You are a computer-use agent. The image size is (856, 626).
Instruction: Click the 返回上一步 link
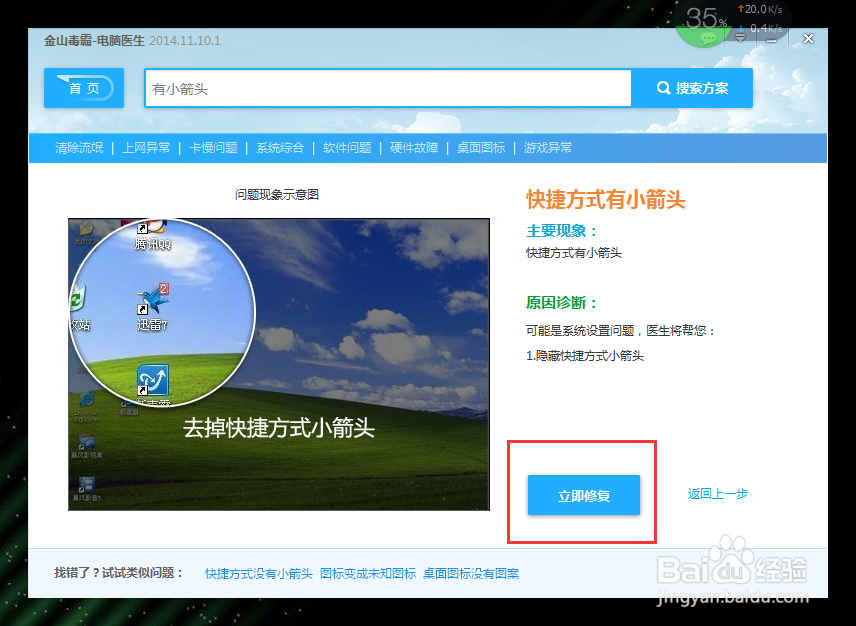(x=718, y=494)
